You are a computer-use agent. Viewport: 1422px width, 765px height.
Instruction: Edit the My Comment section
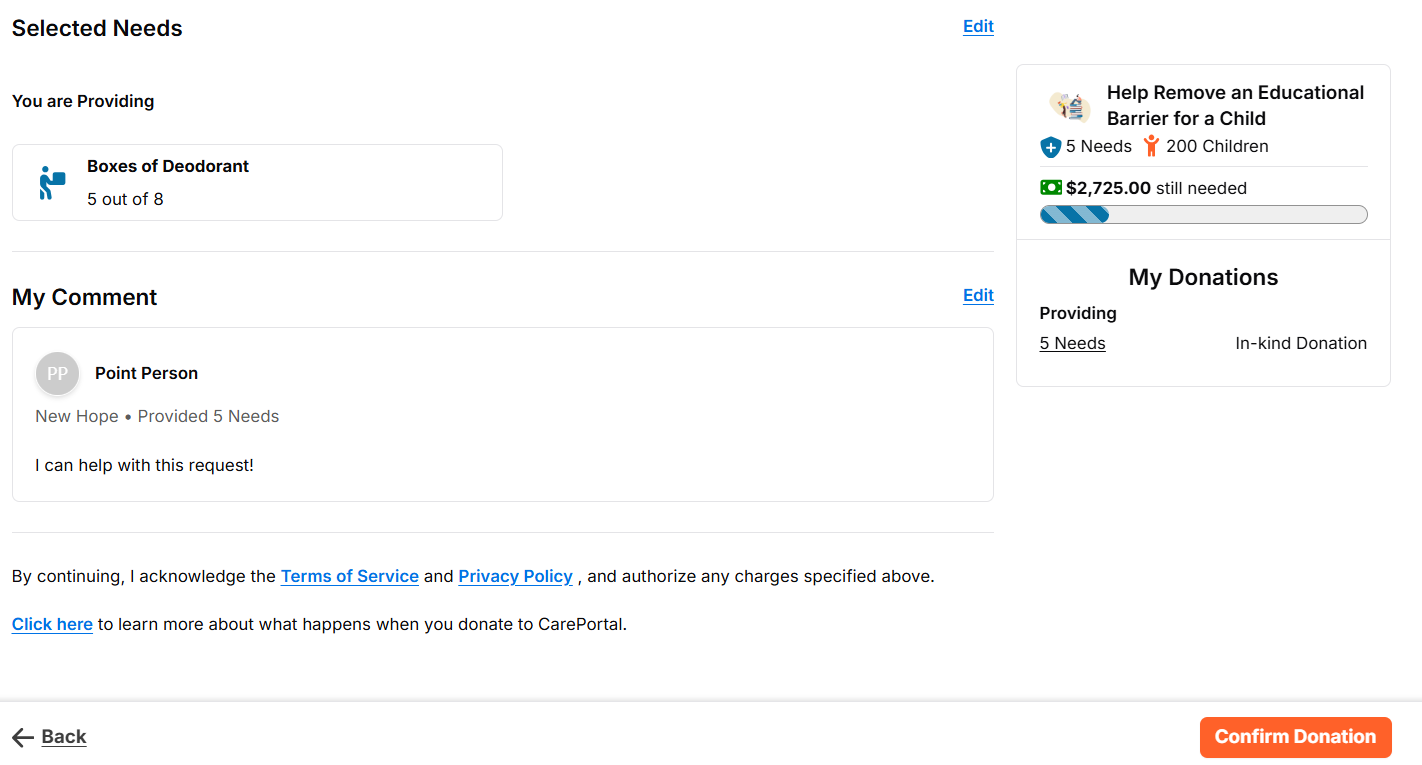click(x=978, y=295)
